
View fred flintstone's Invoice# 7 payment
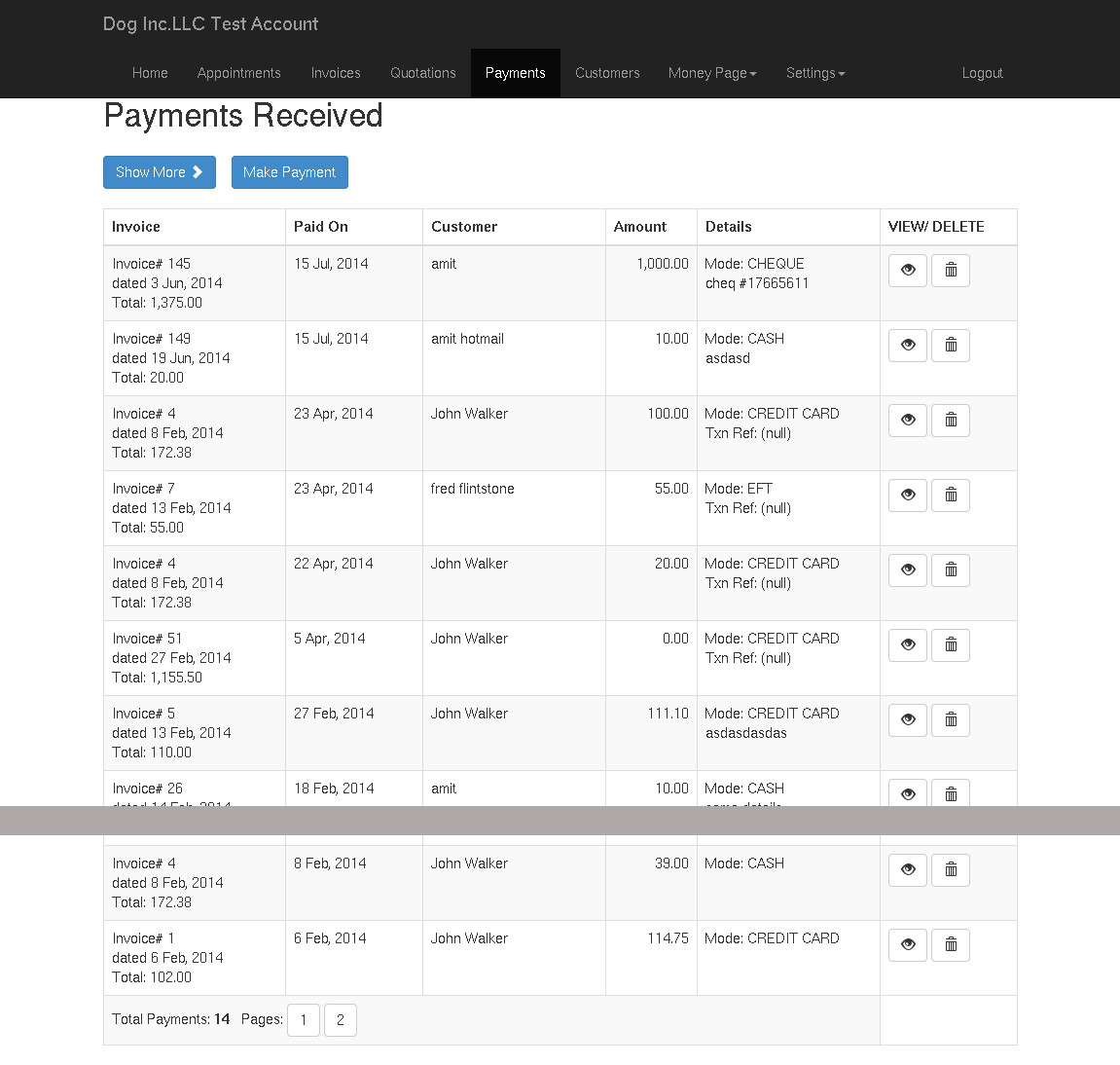point(907,496)
